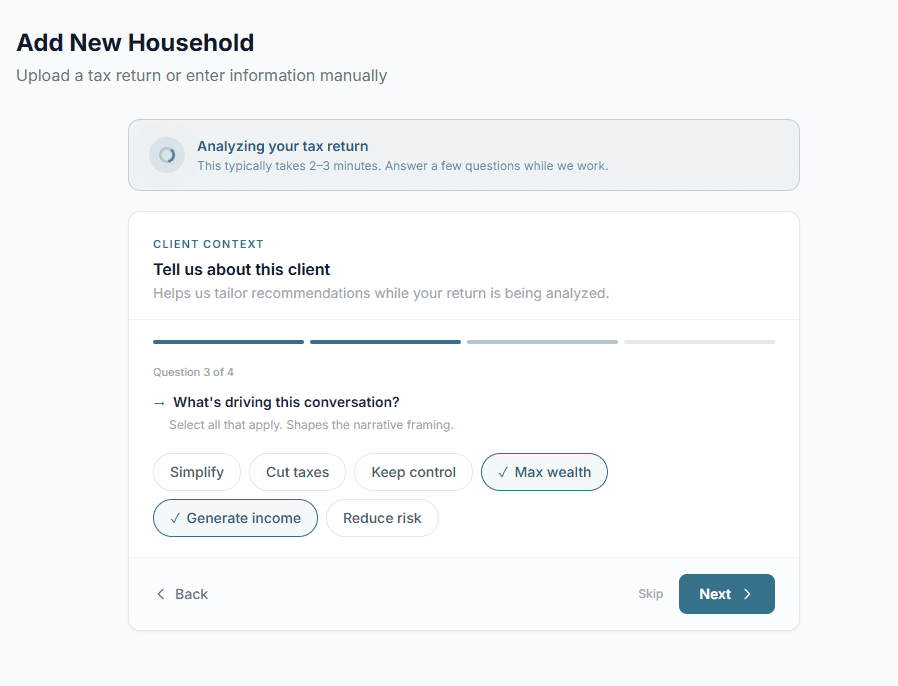Viewport: 898px width, 686px height.
Task: Click the loading spinner icon
Action: coord(165,155)
